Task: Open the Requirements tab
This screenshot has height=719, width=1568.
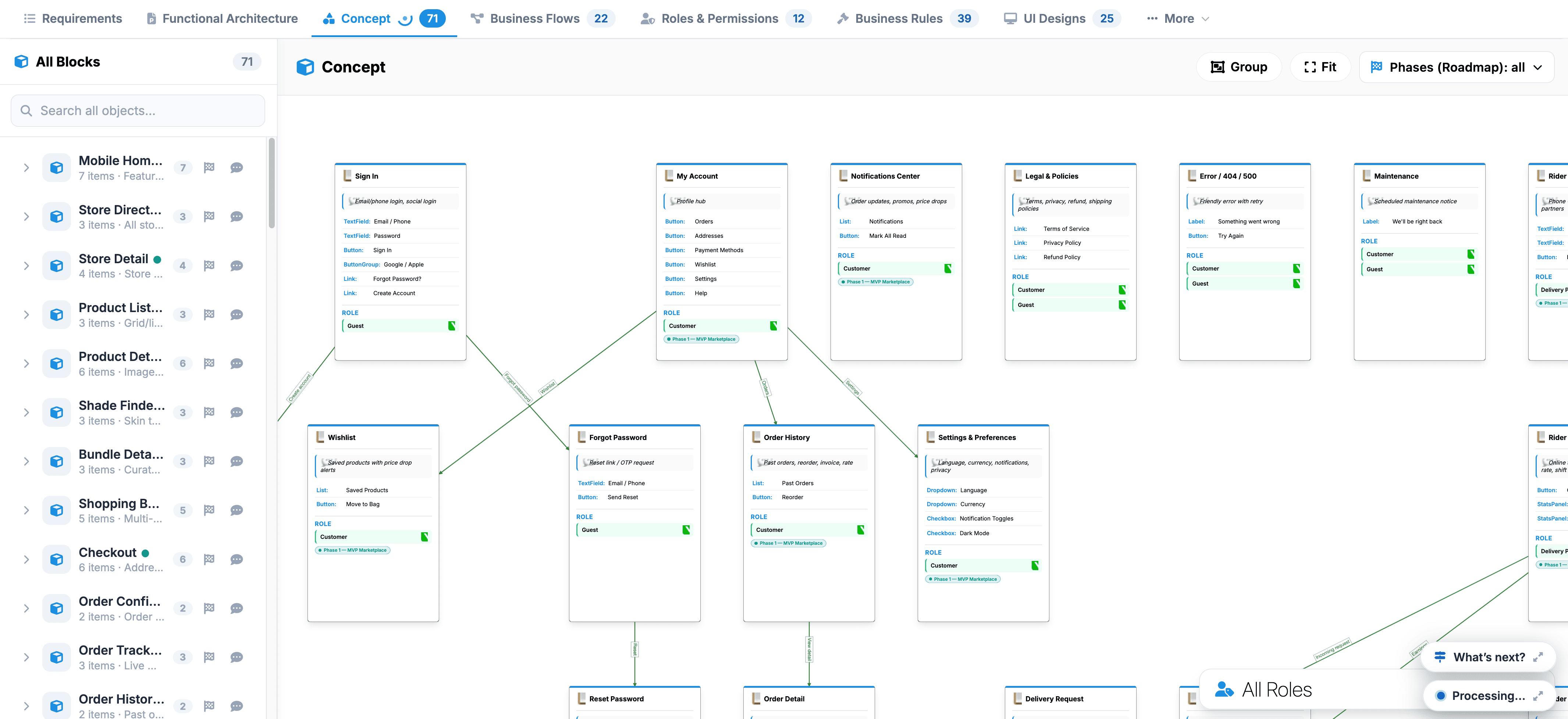Action: tap(72, 18)
